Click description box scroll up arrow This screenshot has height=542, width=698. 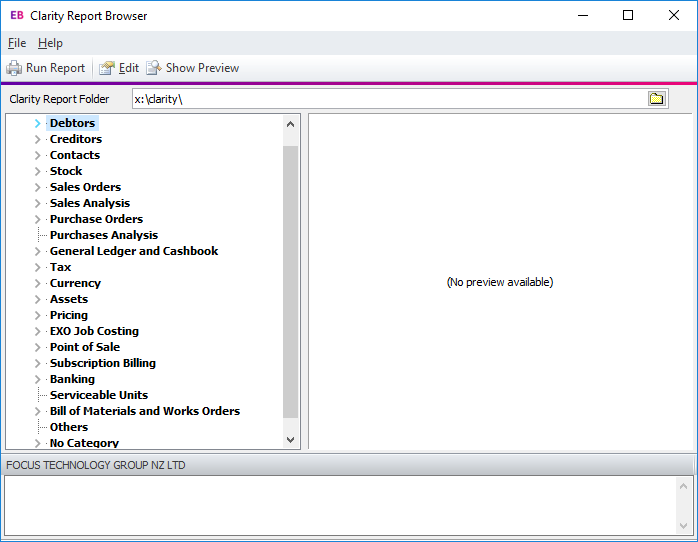[683, 486]
